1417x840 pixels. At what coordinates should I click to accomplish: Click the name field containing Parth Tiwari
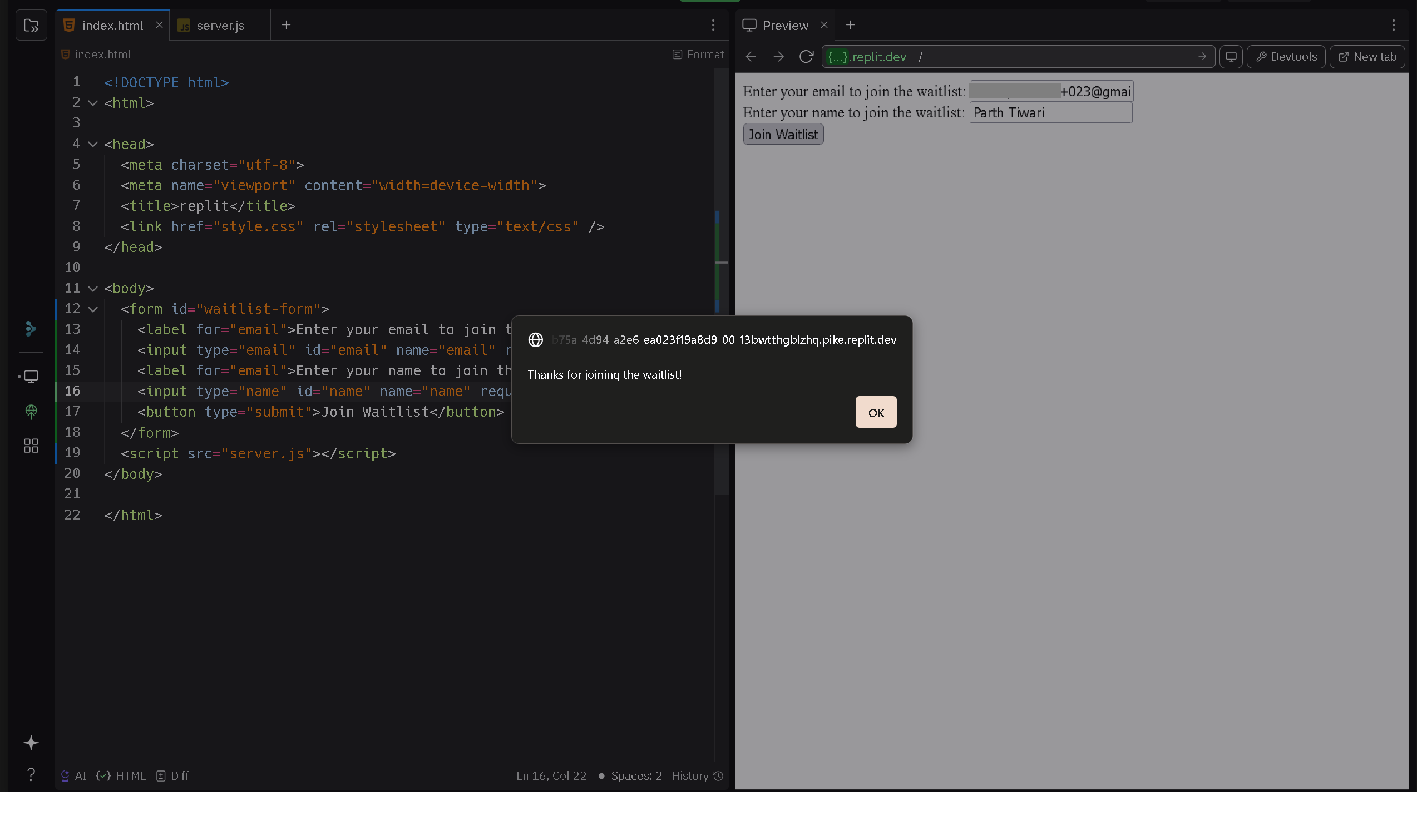[x=1051, y=112]
